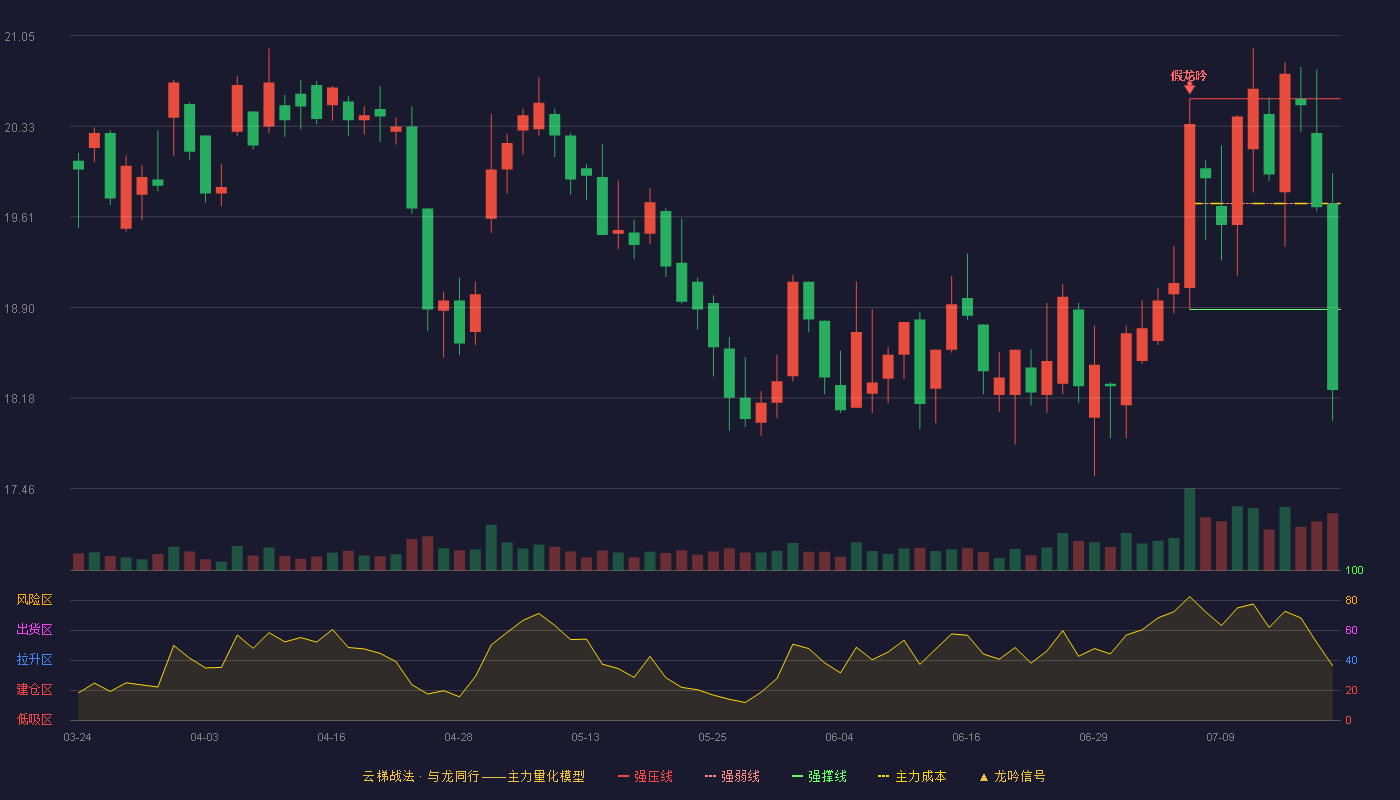Select the 出货区 zone label

(34, 630)
